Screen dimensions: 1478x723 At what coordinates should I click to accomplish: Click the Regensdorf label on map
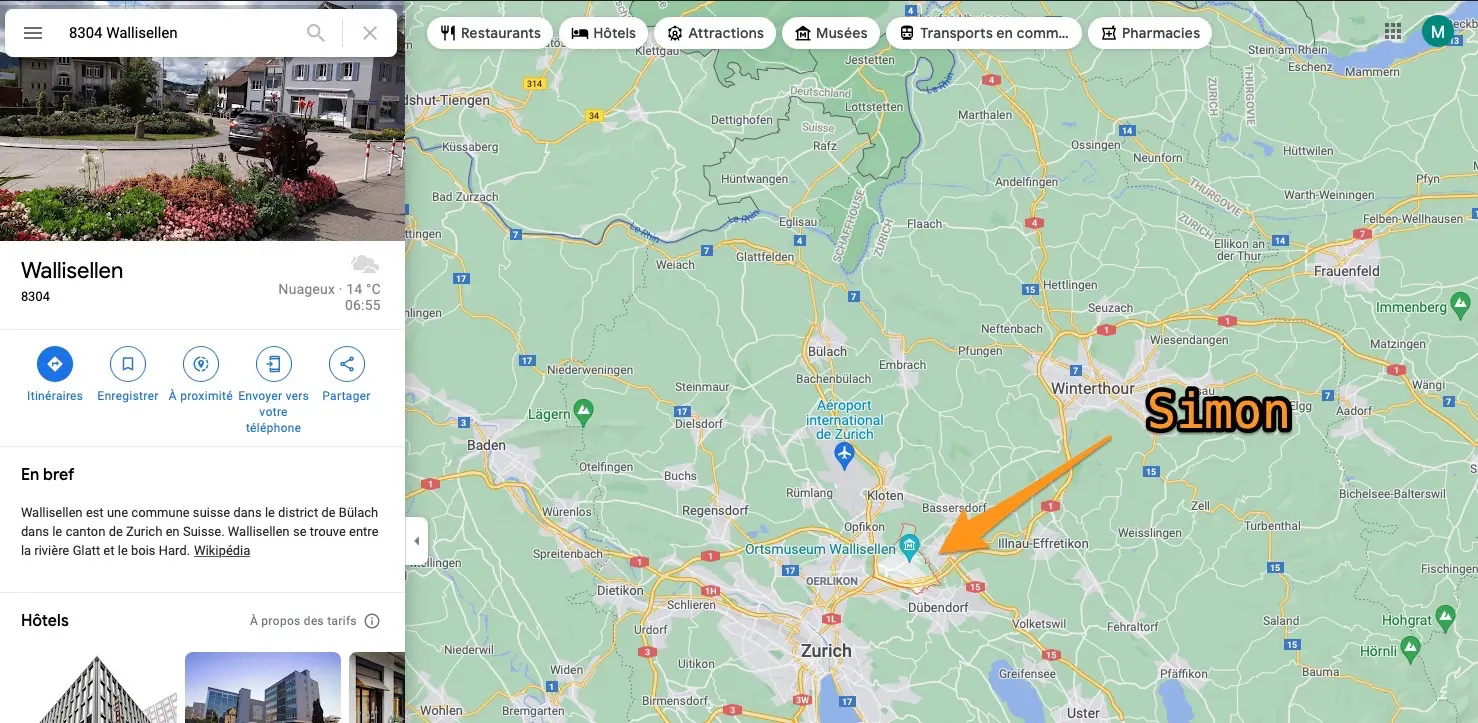point(715,511)
